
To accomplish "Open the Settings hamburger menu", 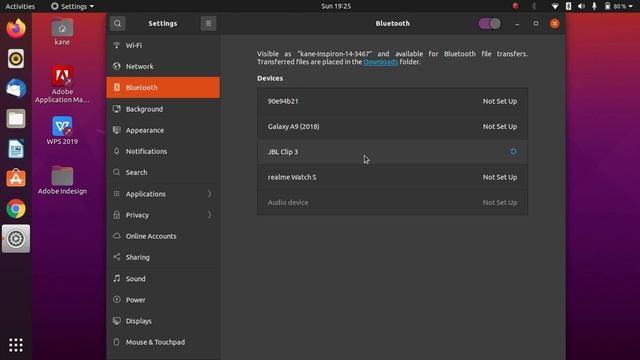I will coord(208,23).
